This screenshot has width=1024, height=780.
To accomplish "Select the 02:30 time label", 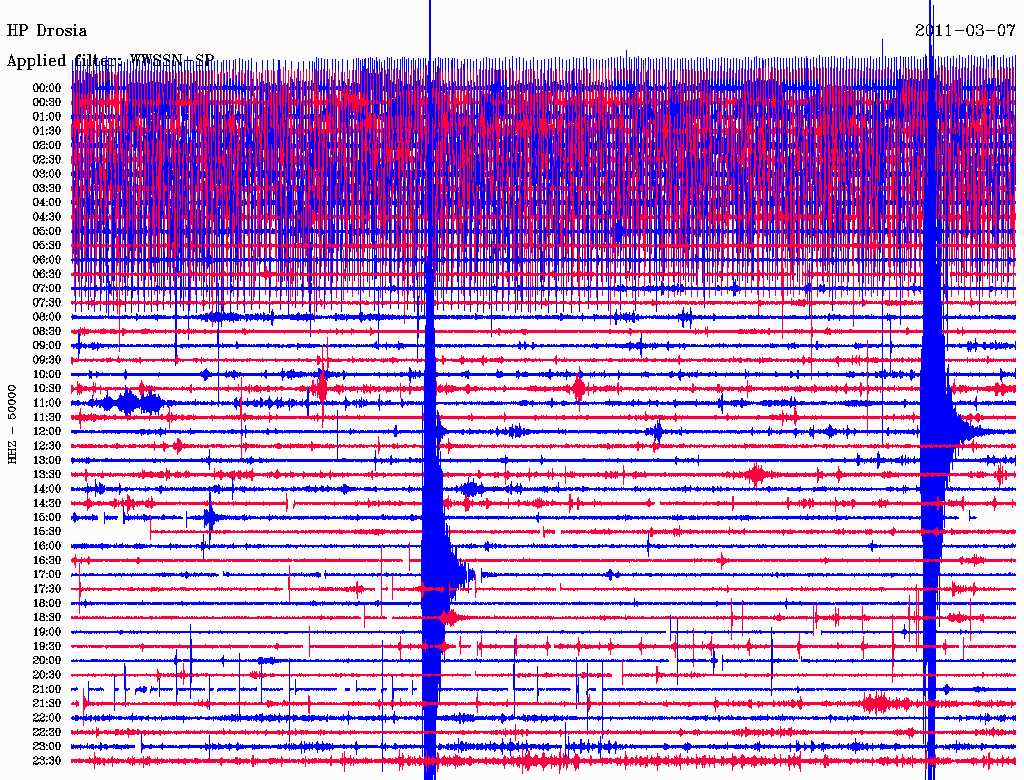I will 47,159.
